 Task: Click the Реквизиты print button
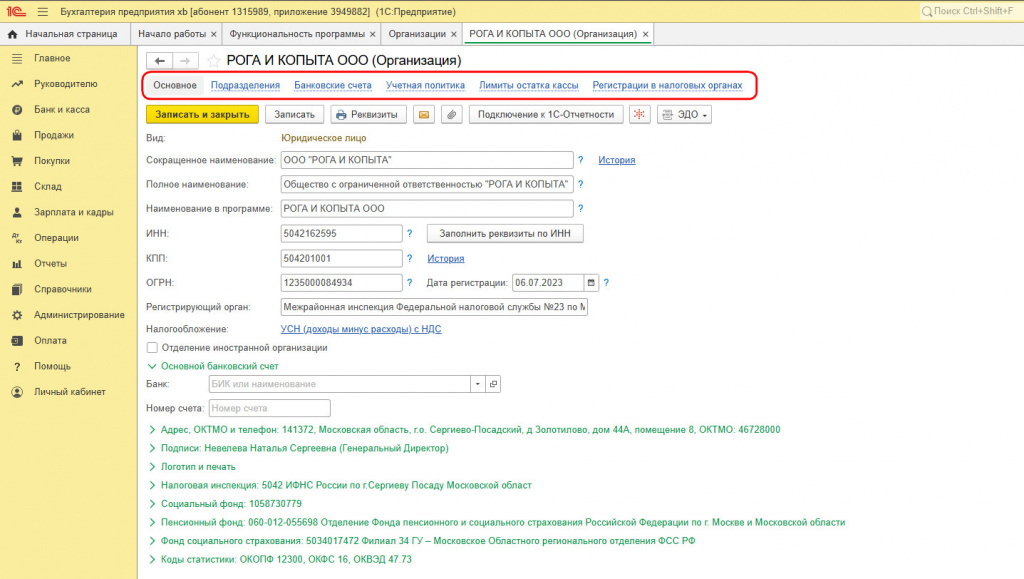pos(368,114)
